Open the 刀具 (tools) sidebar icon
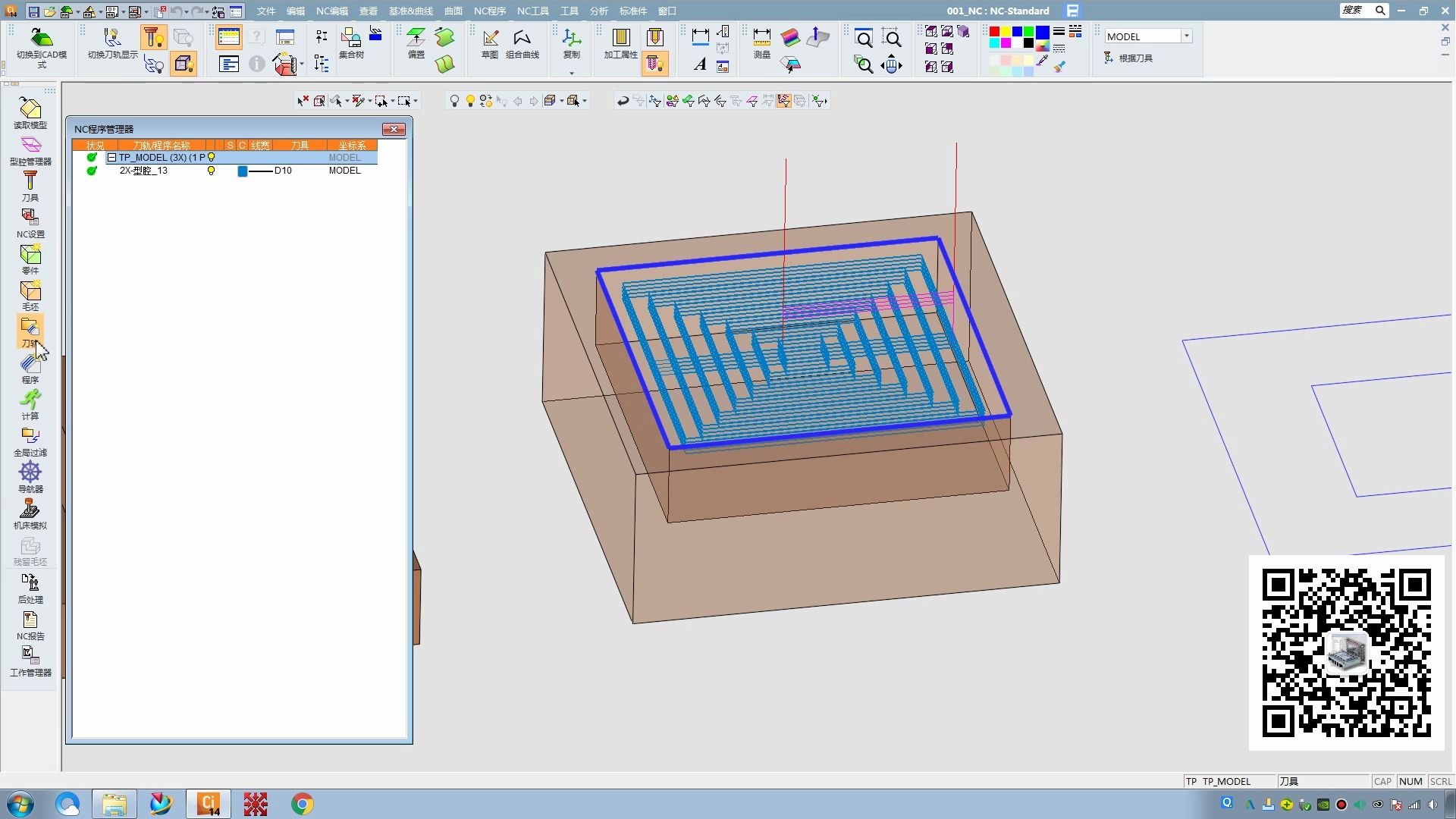The height and width of the screenshot is (819, 1456). click(30, 183)
